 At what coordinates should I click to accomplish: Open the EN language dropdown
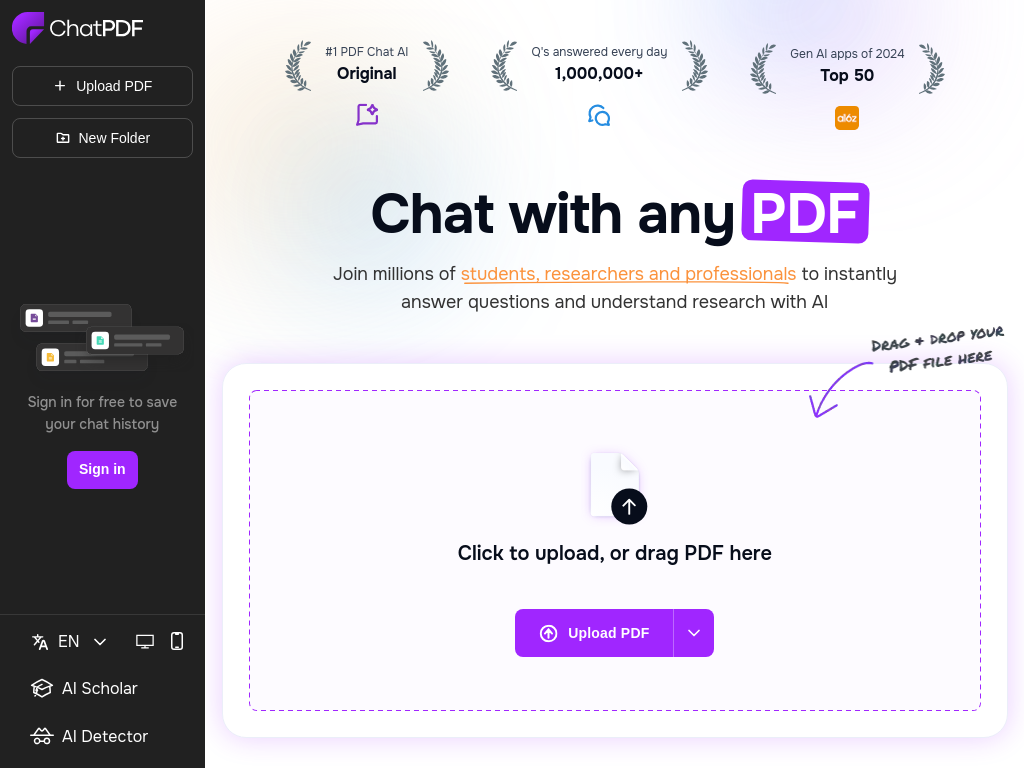tap(69, 641)
